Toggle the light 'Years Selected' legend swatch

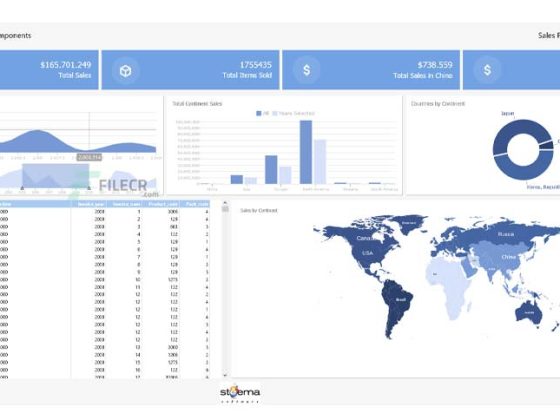(x=275, y=113)
